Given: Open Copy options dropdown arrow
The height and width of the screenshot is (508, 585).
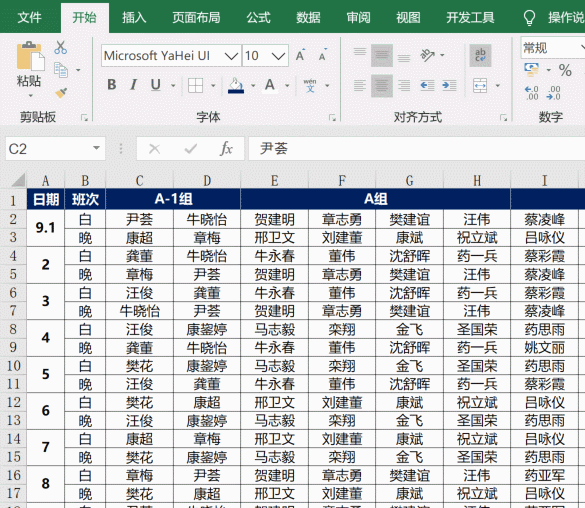Looking at the screenshot, I should (x=78, y=70).
